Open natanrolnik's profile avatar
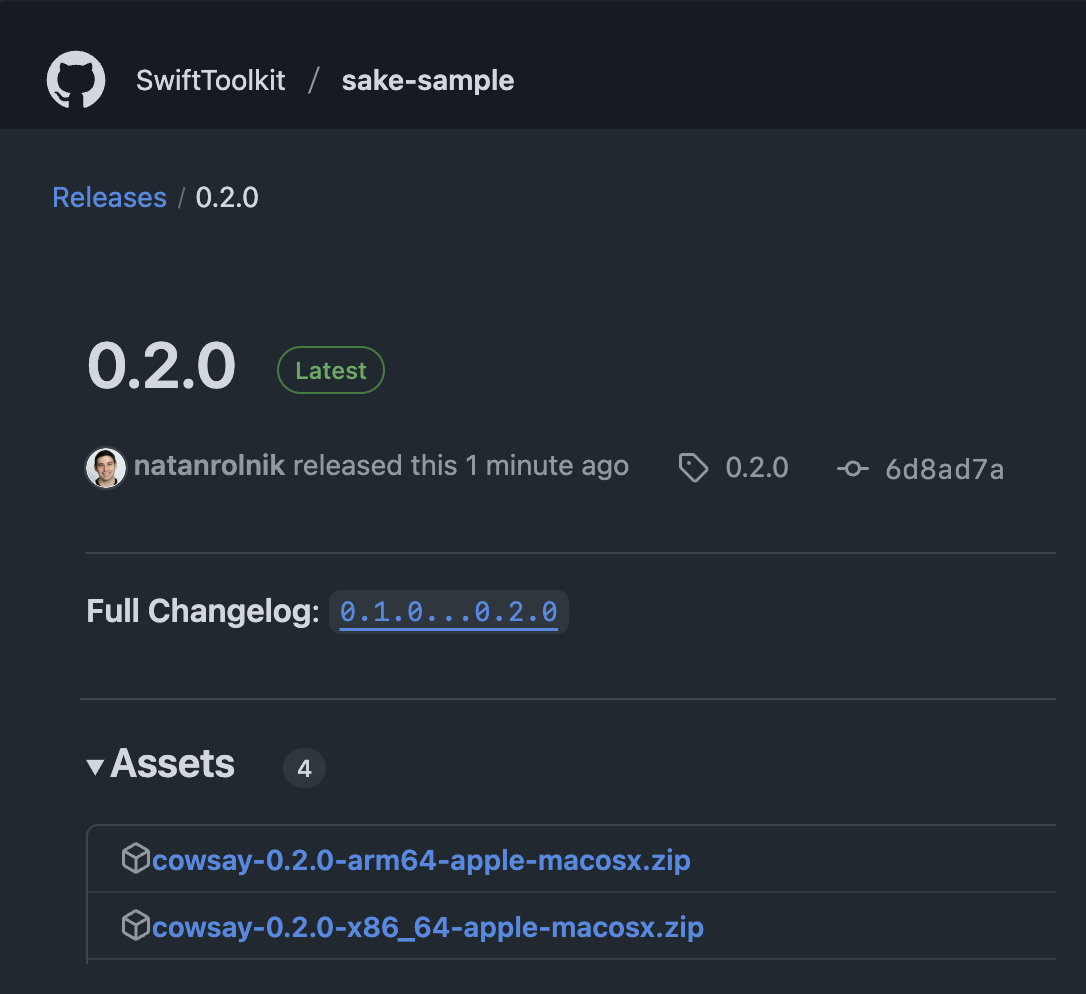This screenshot has height=994, width=1086. 106,466
